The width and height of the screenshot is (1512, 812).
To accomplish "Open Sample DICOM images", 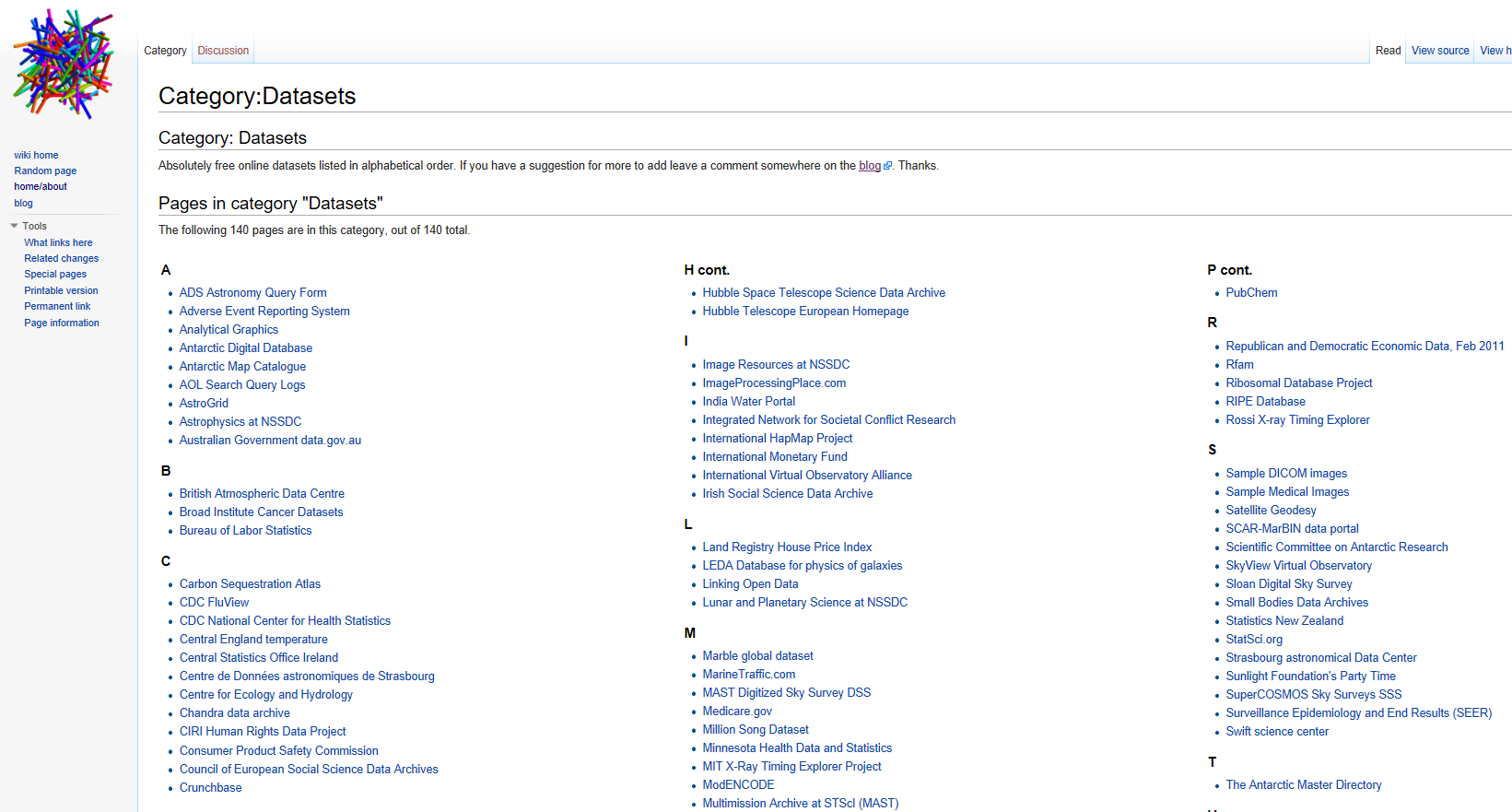I will (x=1286, y=473).
